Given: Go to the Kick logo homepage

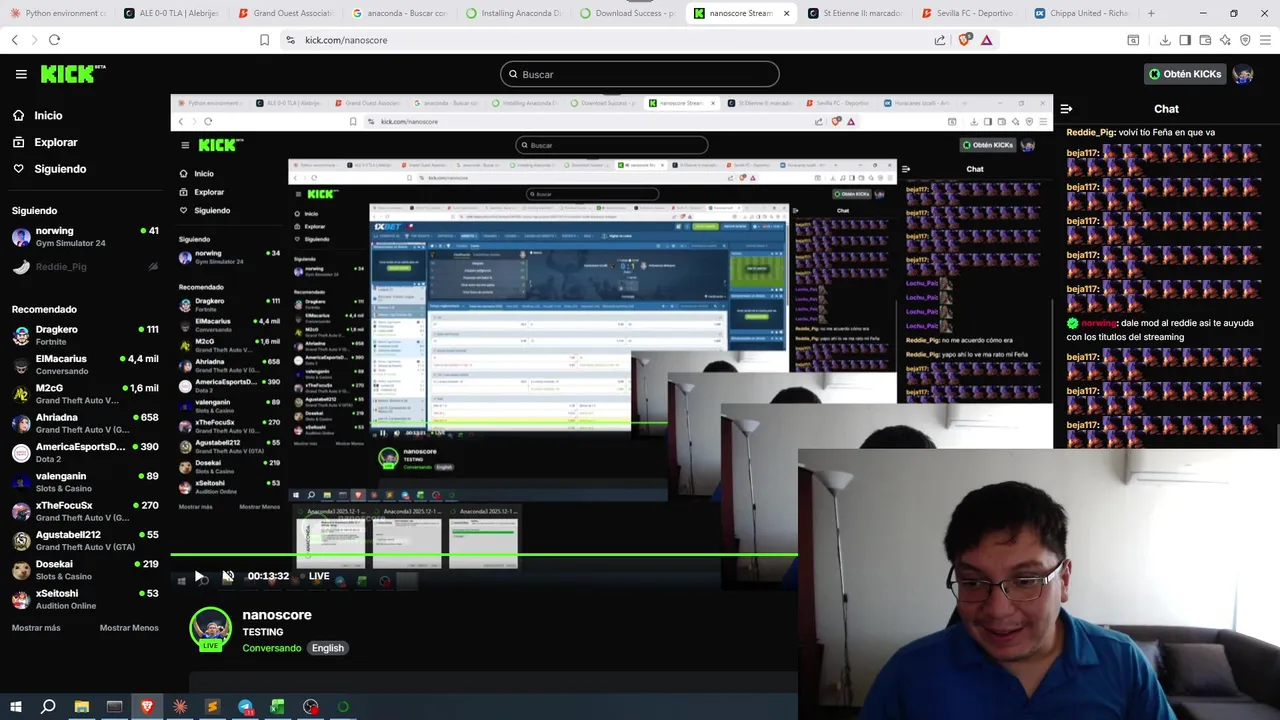Looking at the screenshot, I should pos(73,74).
